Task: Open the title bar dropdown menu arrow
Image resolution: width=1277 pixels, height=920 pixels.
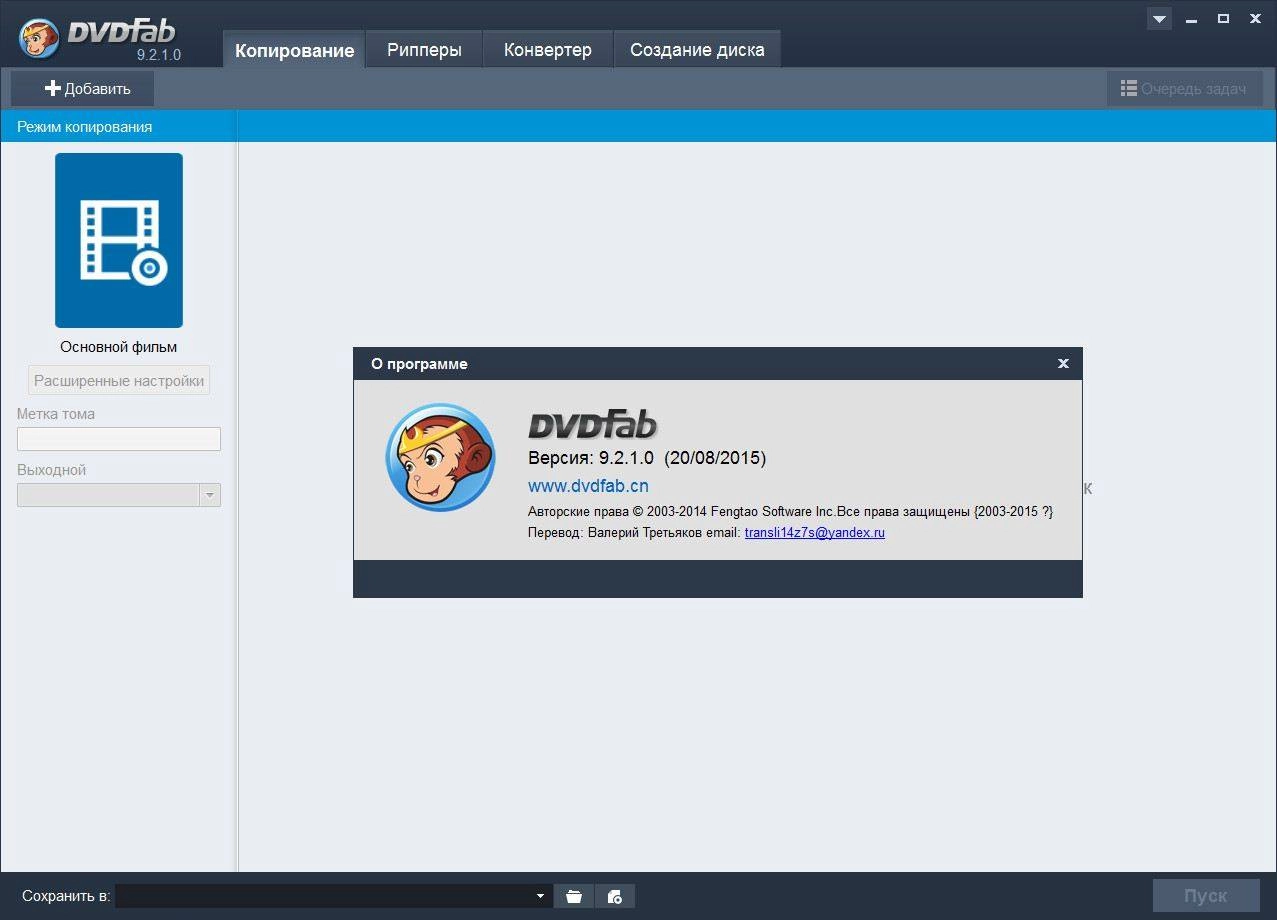Action: pyautogui.click(x=1159, y=19)
